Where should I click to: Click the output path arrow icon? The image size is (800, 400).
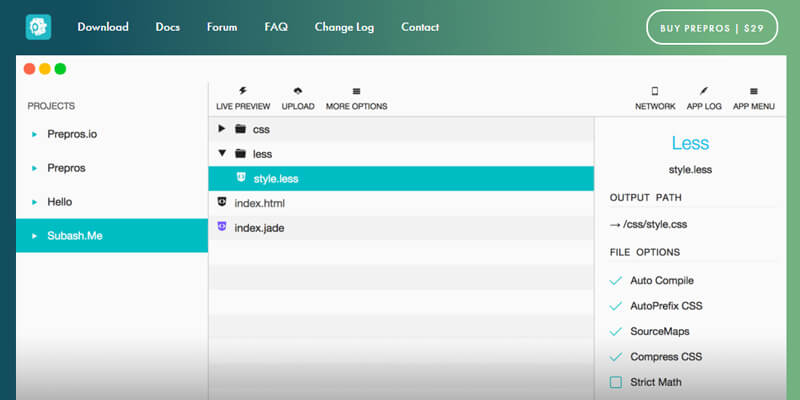pos(615,224)
